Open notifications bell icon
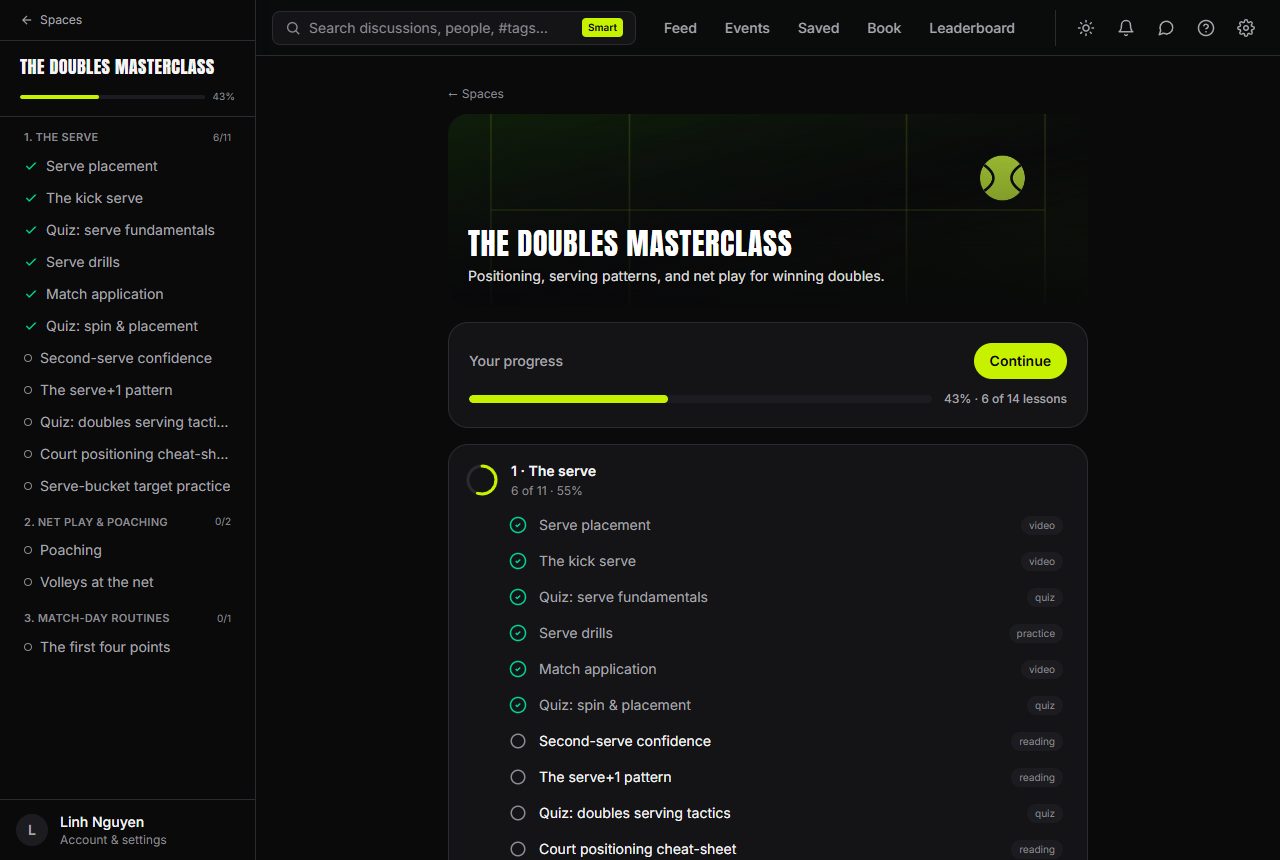1280x860 pixels. 1126,28
